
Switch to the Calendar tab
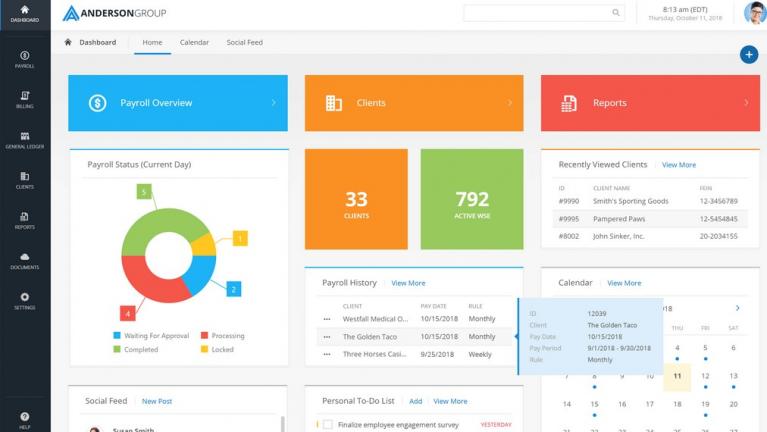[x=194, y=43]
